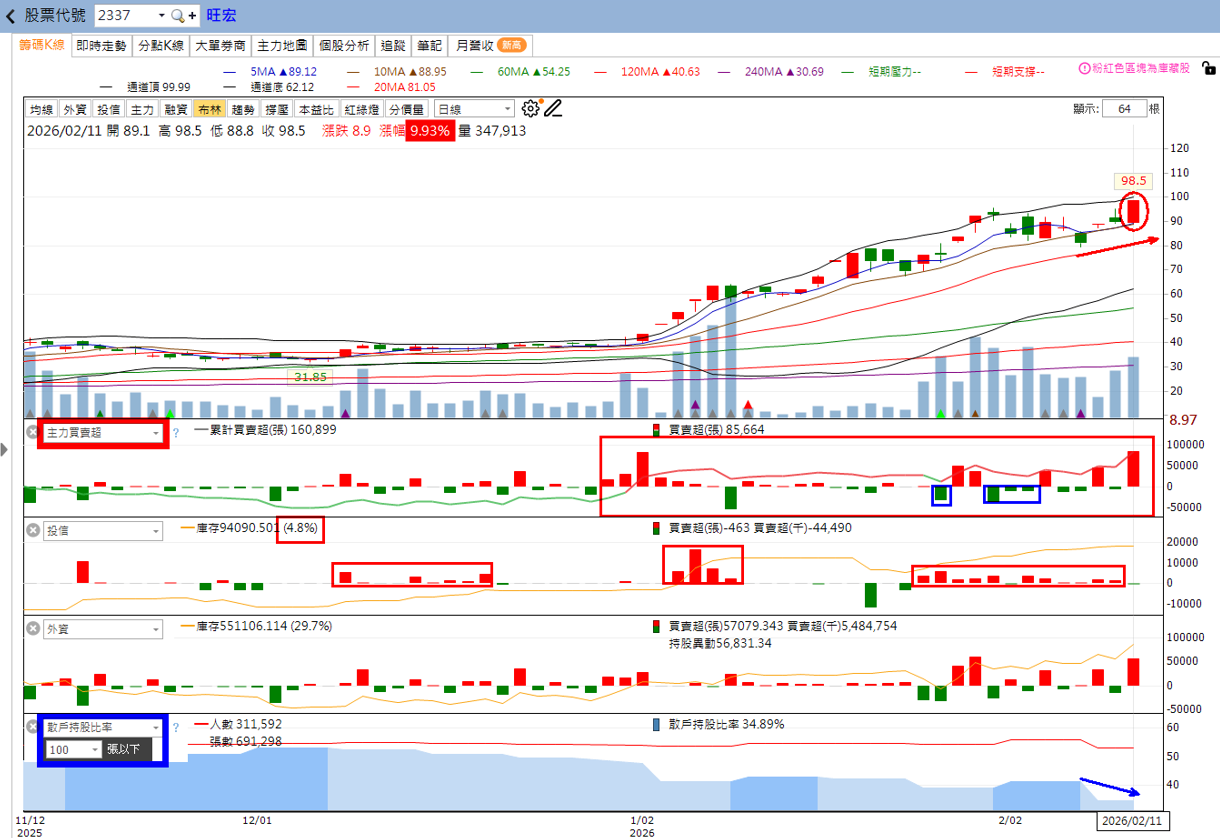Switch to the 籌碼K線 tab
This screenshot has width=1220, height=838.
click(x=42, y=45)
